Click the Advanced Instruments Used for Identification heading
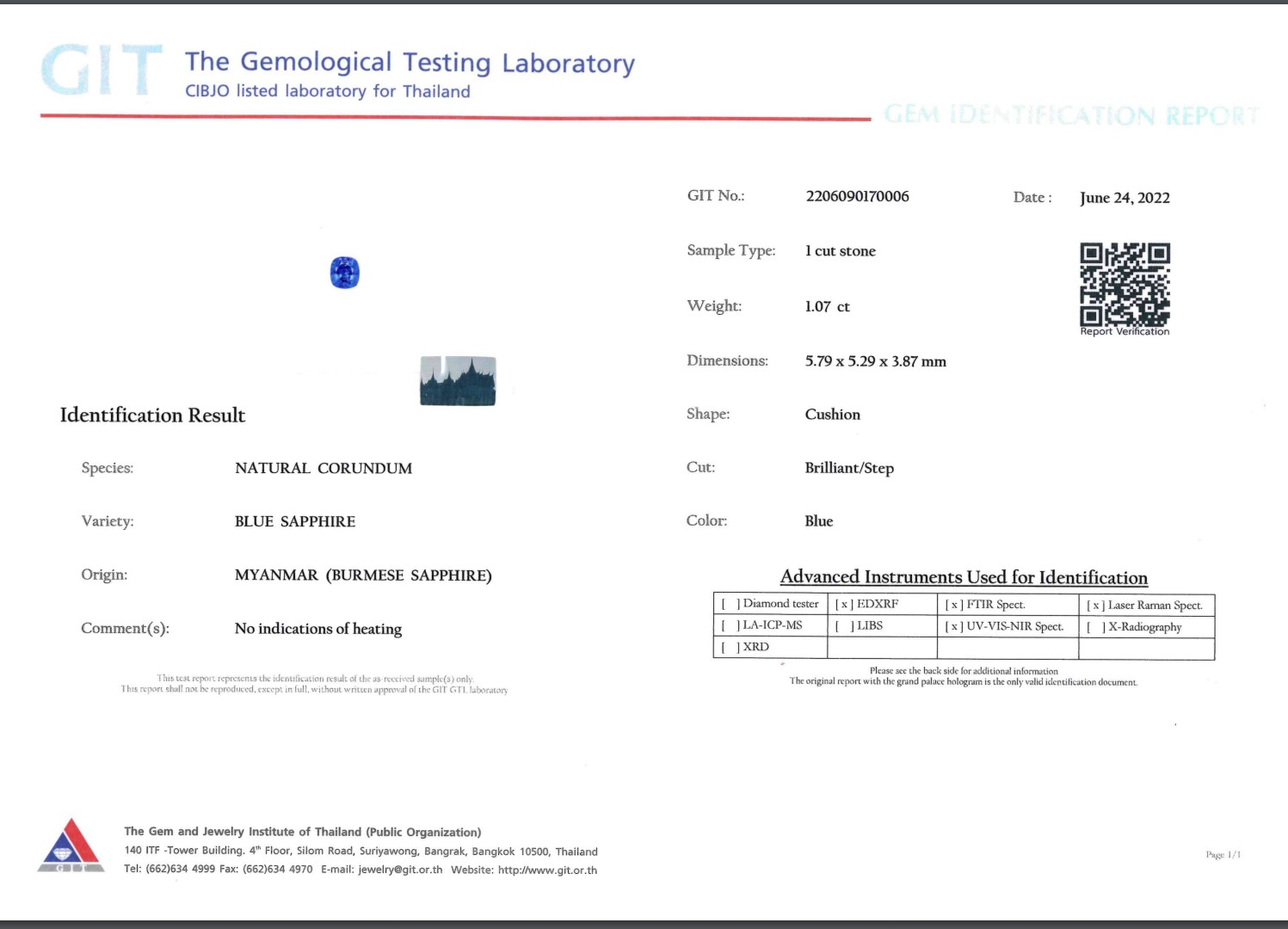The image size is (1288, 929). point(964,577)
